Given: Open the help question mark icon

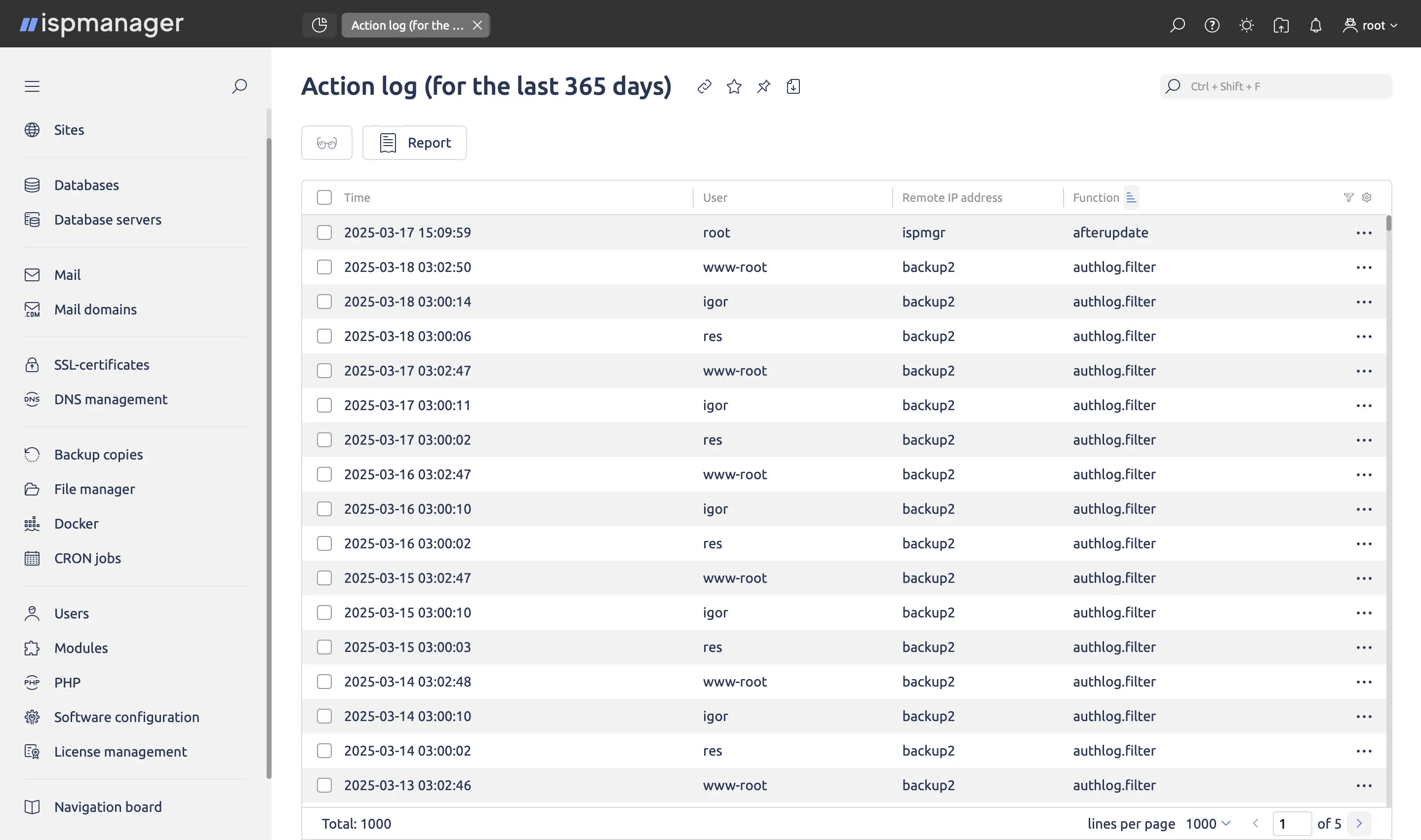Looking at the screenshot, I should (x=1212, y=25).
